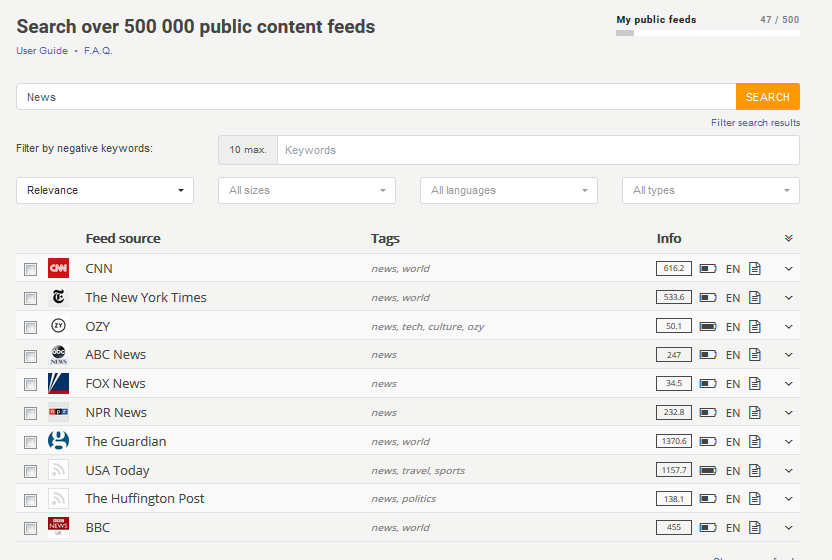Click the EN language label in BBC row
This screenshot has width=832, height=560.
coord(733,528)
